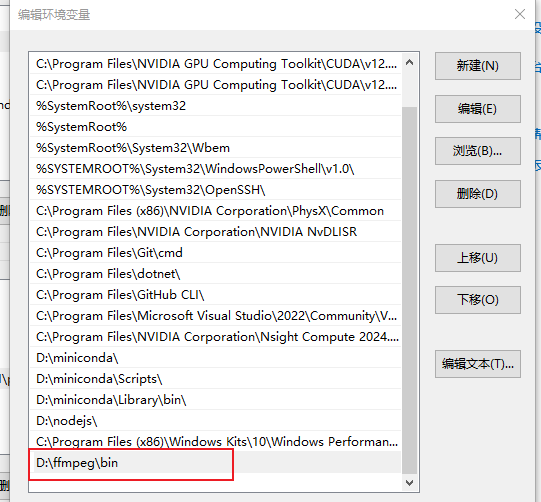
Task: Close the 编辑环境变量 dialog
Action: (520, 14)
